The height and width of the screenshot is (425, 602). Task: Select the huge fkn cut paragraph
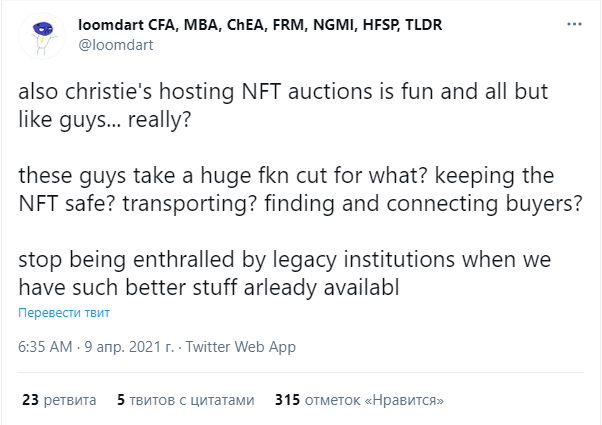coord(300,189)
